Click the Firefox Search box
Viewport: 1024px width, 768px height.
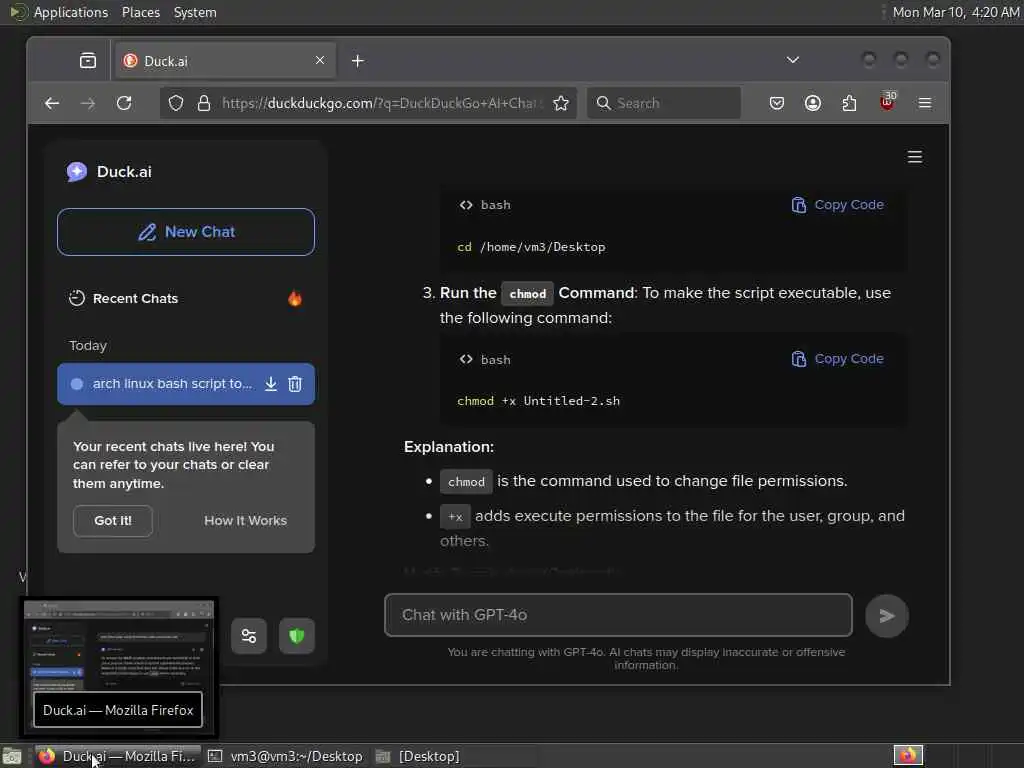pos(664,103)
